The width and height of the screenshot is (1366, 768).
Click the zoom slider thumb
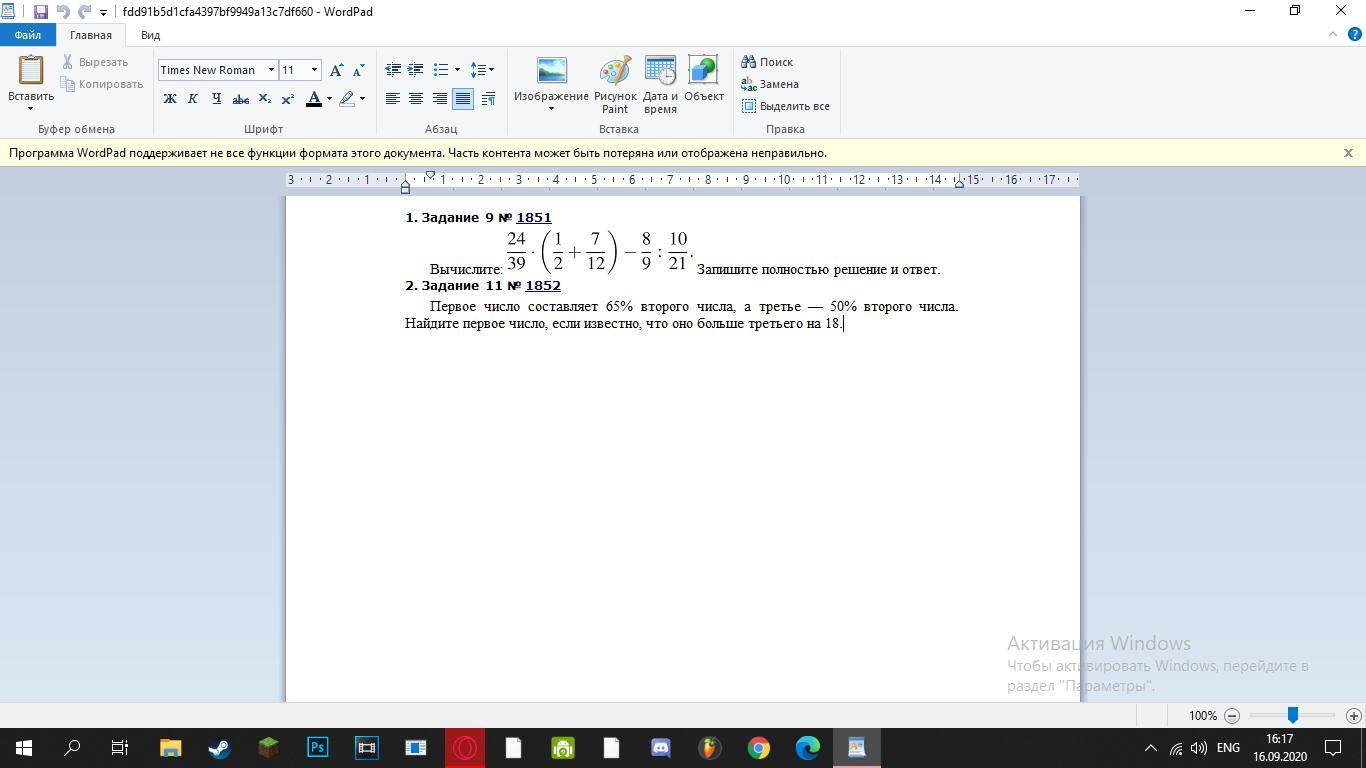click(1292, 715)
